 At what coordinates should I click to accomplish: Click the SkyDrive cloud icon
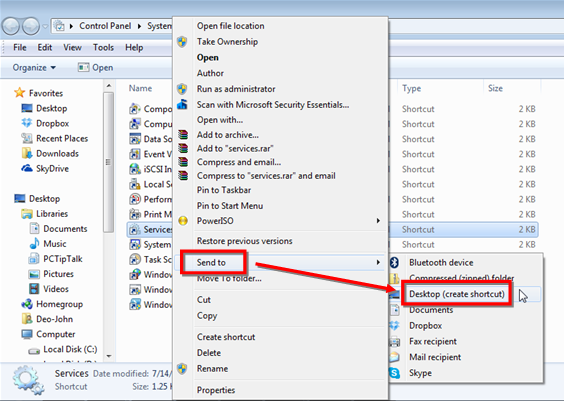[x=27, y=168]
